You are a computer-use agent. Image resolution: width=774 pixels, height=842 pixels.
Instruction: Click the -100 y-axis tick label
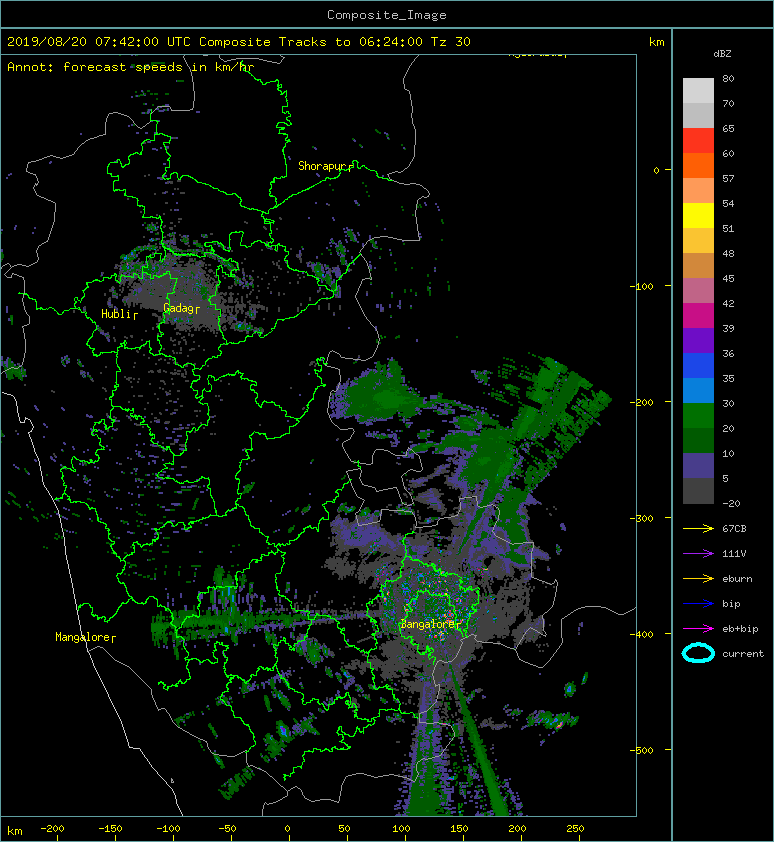[642, 286]
